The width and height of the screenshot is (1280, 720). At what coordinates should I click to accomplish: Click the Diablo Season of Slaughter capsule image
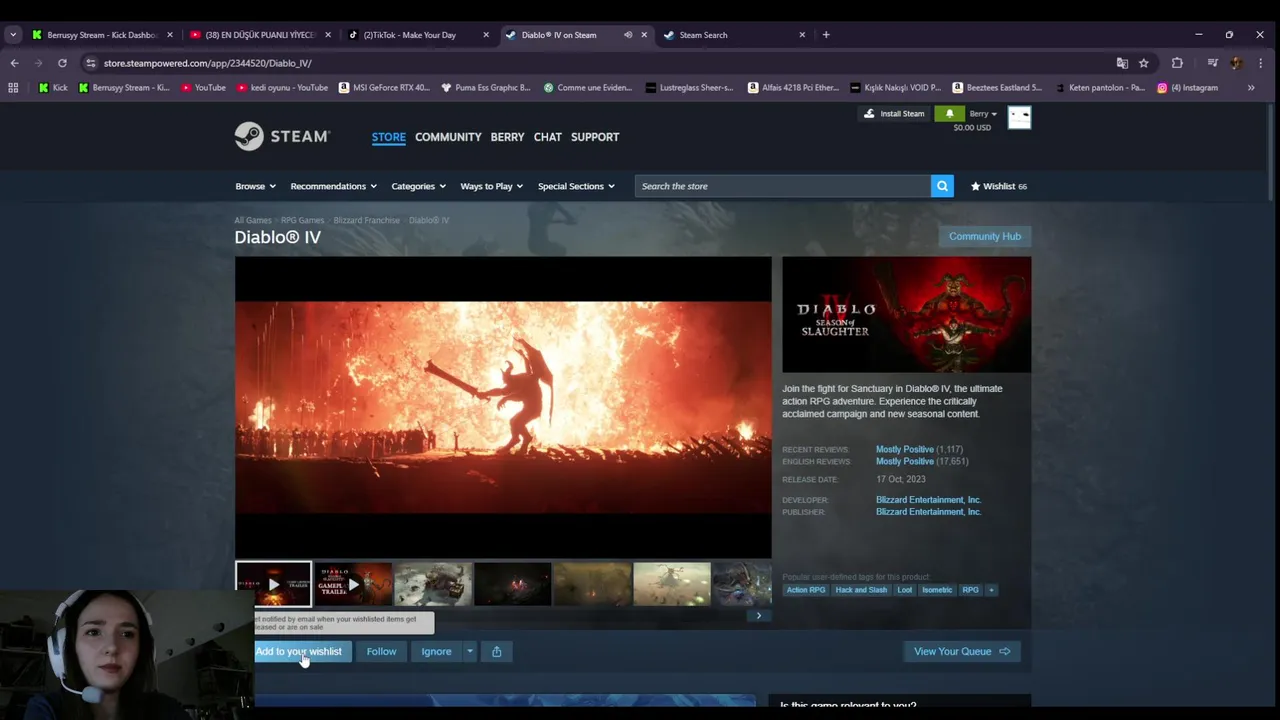906,314
